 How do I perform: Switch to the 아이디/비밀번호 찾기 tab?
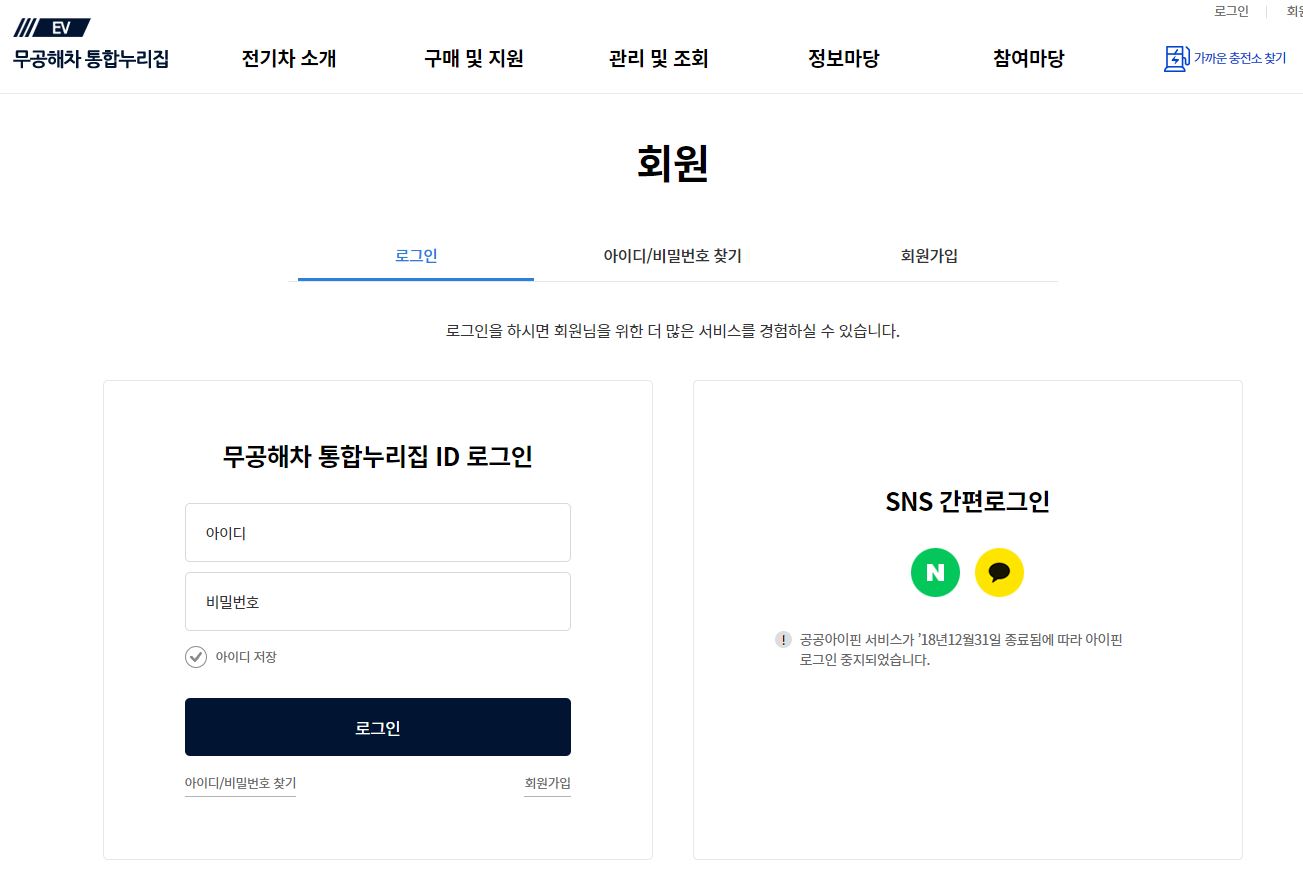point(671,256)
